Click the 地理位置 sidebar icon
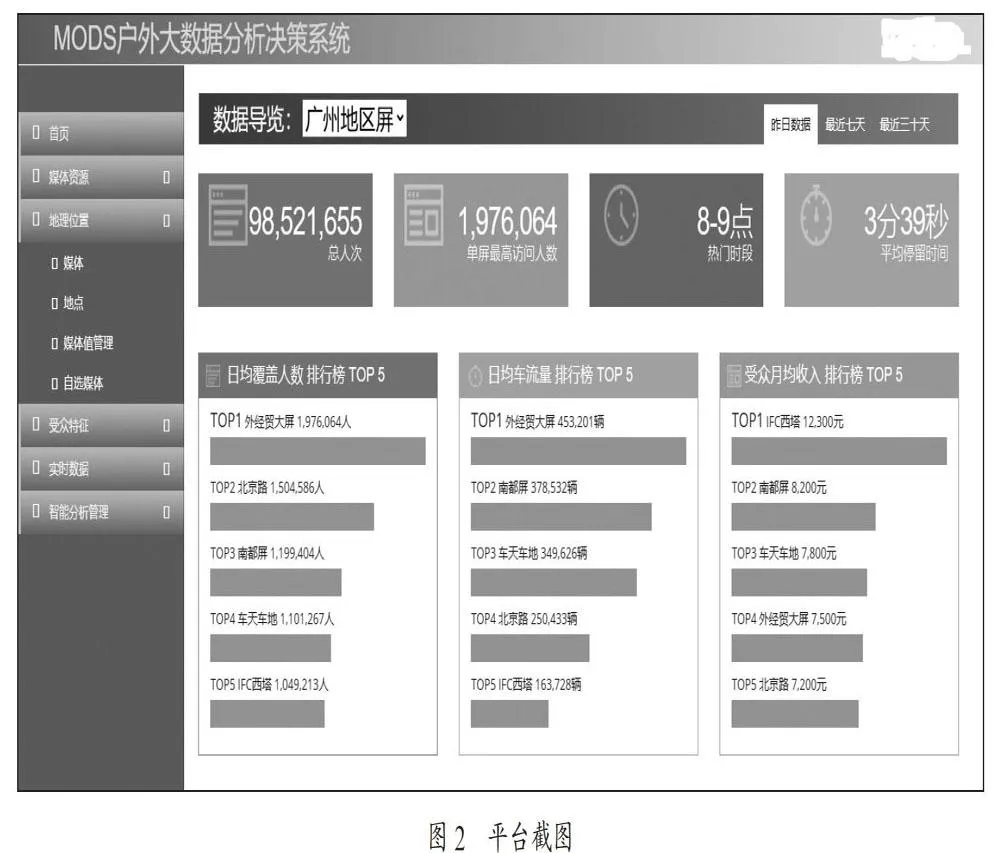This screenshot has width=1000, height=853. 36,219
